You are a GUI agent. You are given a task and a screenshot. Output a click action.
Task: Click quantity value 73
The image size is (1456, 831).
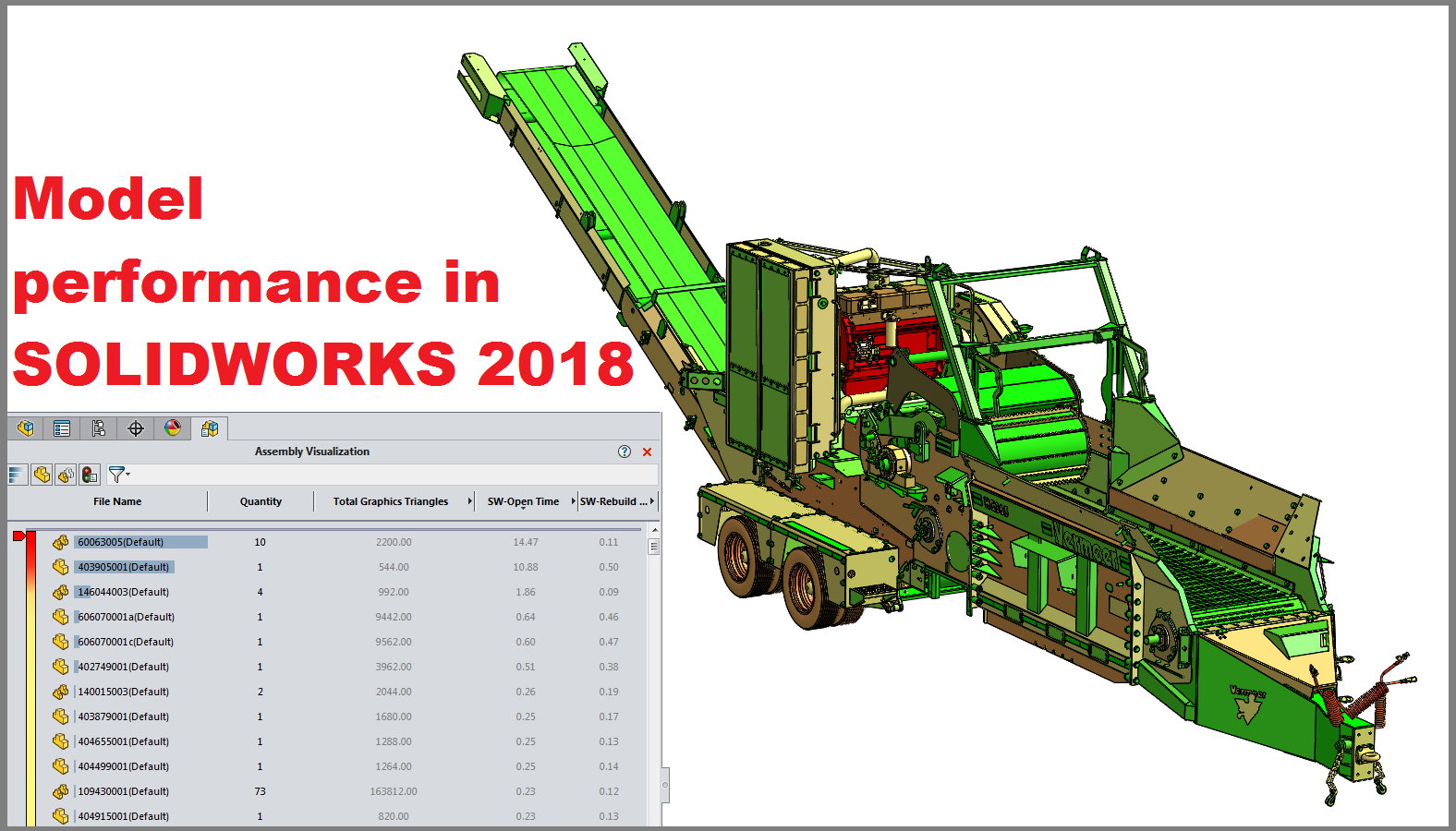click(260, 791)
